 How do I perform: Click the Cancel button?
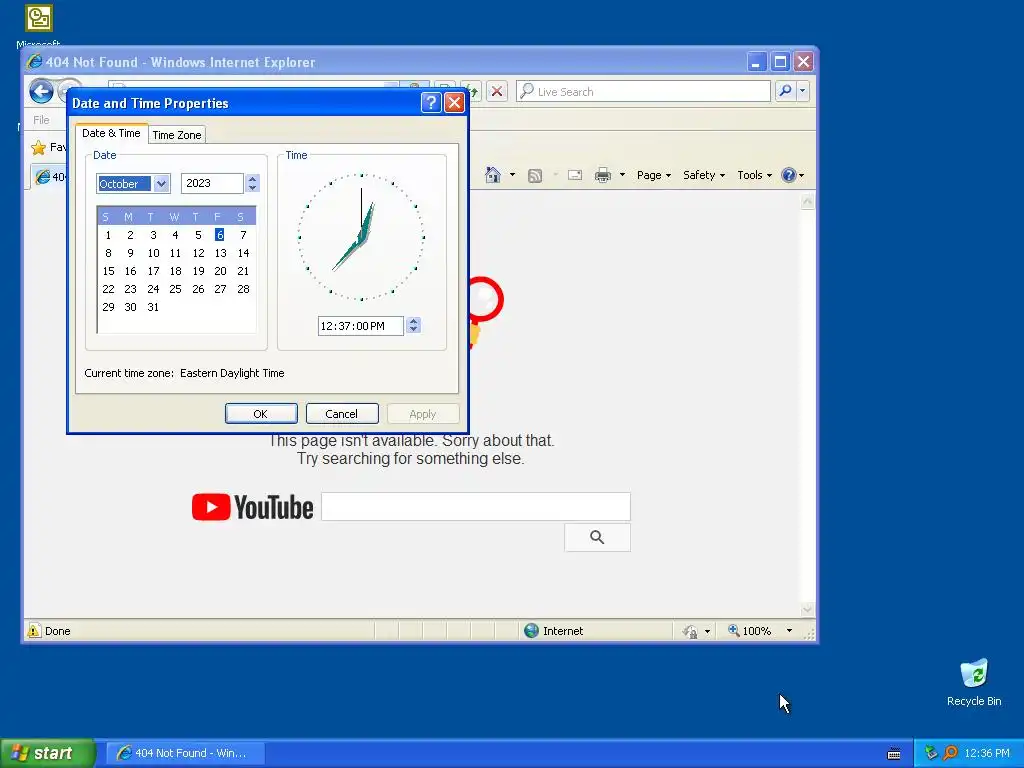342,414
